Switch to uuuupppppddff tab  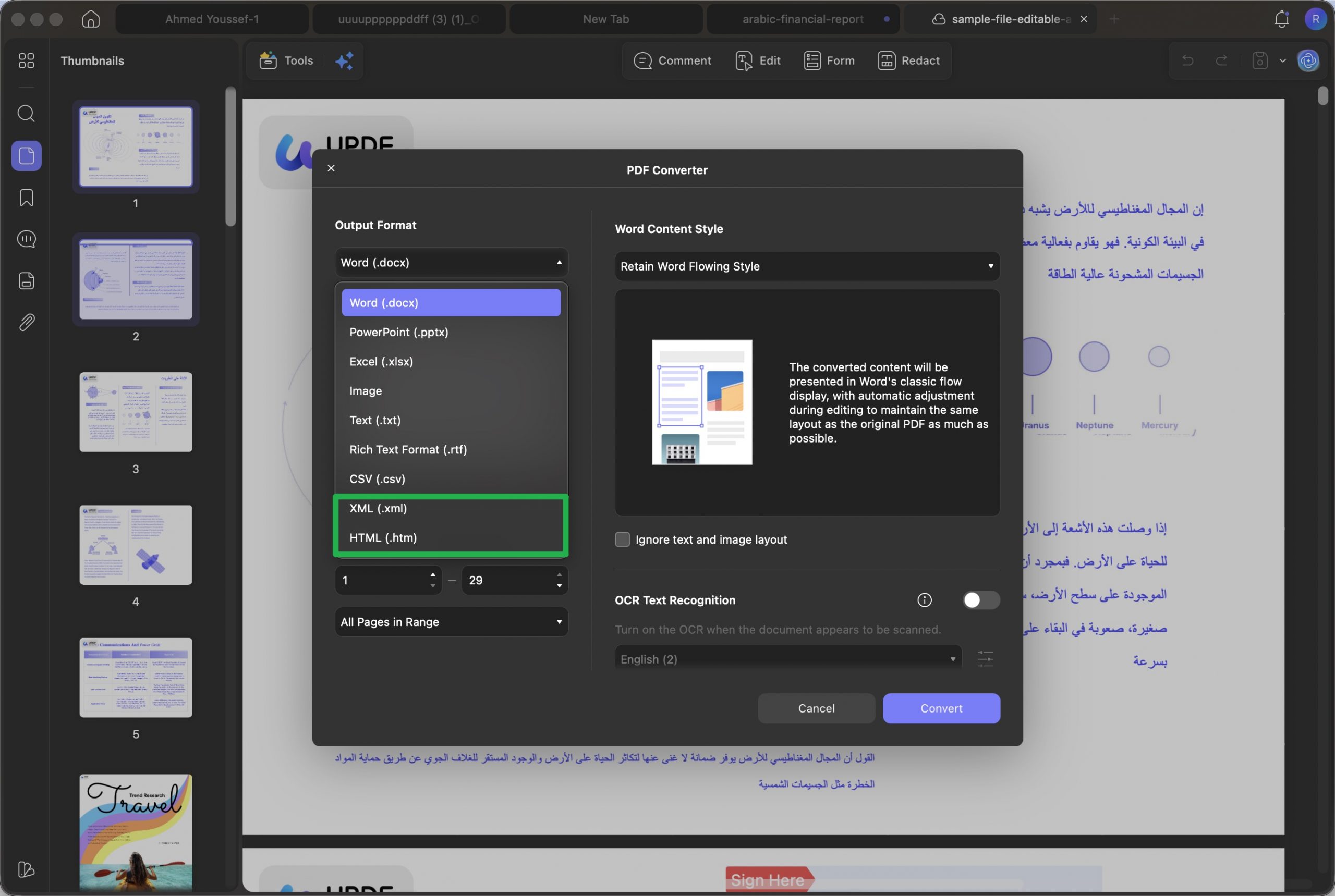click(x=409, y=19)
